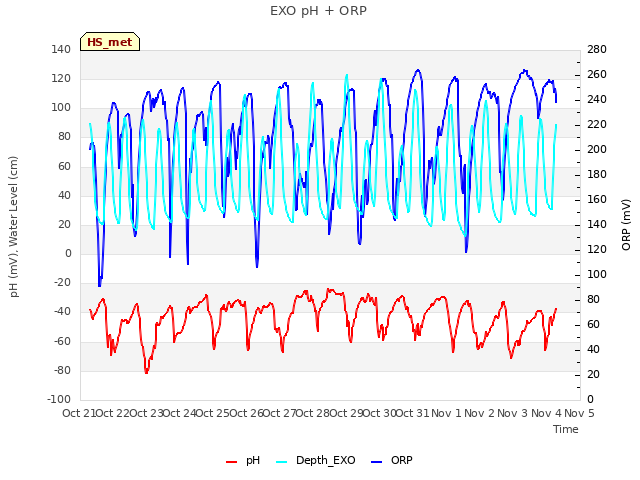Click the Nov 5 x-axis tick label
This screenshot has width=640, height=480.
[x=579, y=413]
